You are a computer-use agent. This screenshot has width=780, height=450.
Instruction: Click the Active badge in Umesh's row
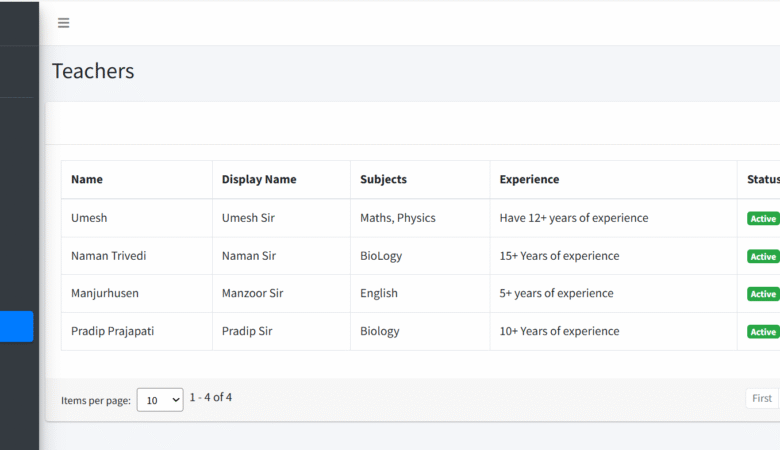763,219
